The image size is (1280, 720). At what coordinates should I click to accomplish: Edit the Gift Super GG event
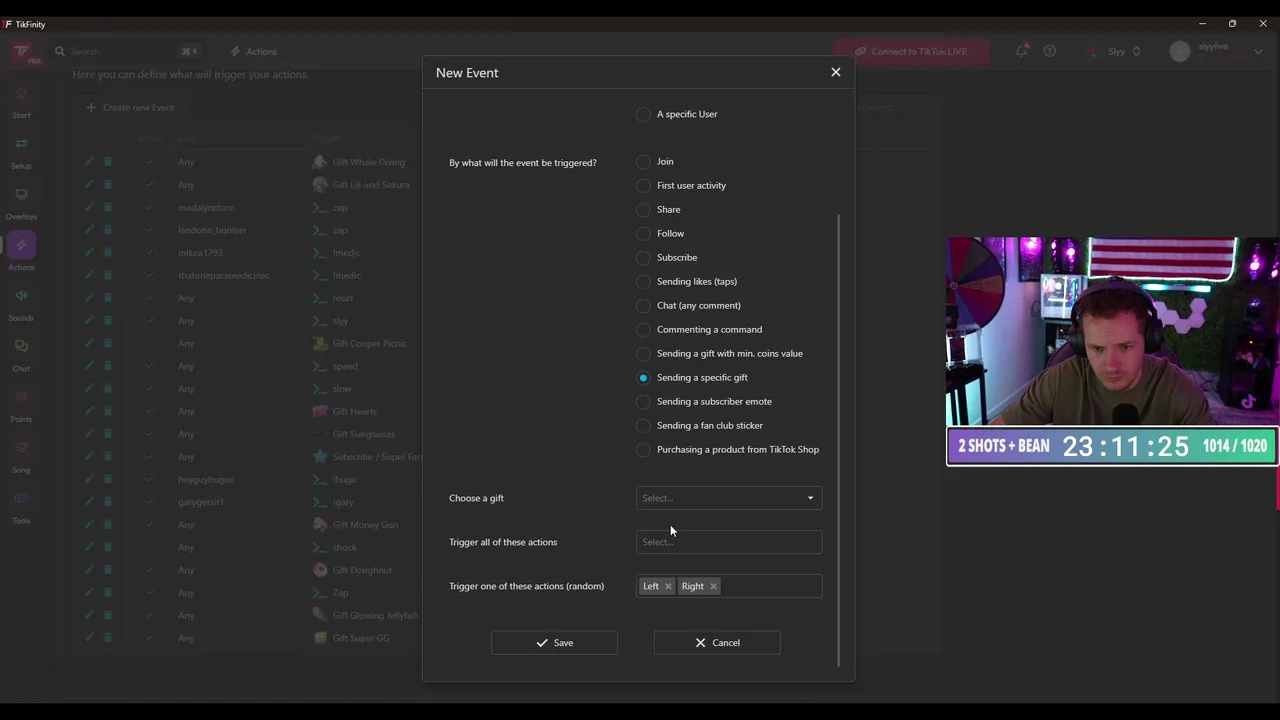(89, 638)
